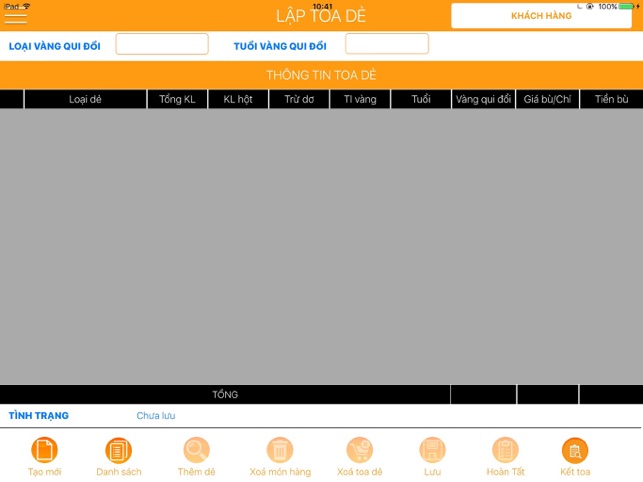This screenshot has width=643, height=482.
Task: Tap the Thêm dẻ magnifier icon
Action: click(196, 450)
